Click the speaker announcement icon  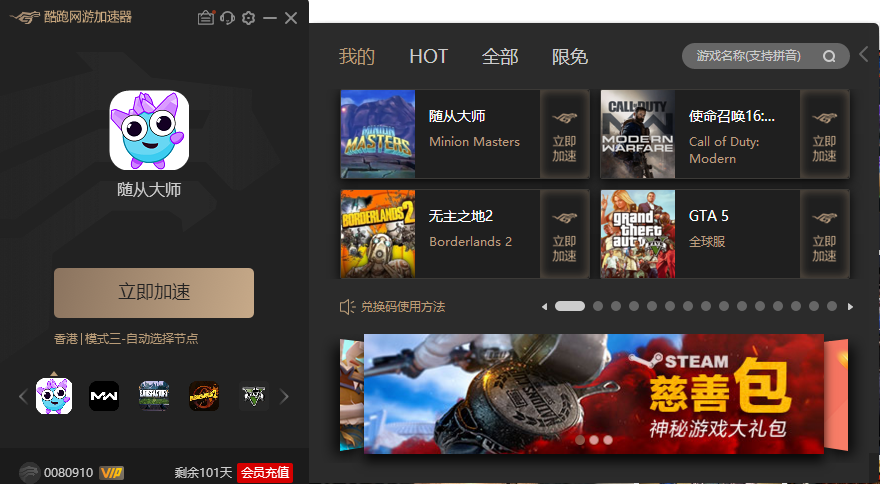(347, 307)
